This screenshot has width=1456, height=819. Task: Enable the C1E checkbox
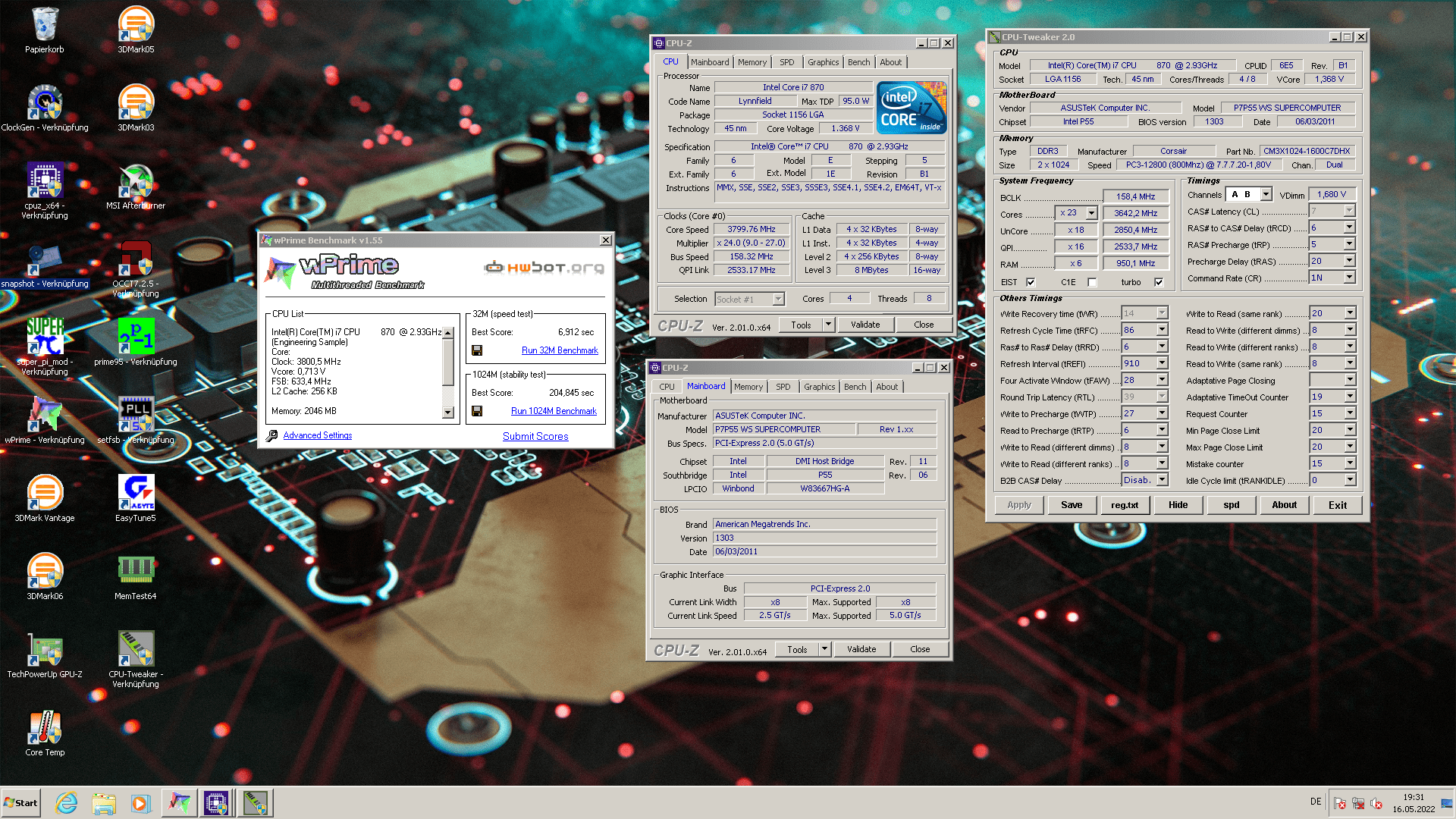point(1092,282)
